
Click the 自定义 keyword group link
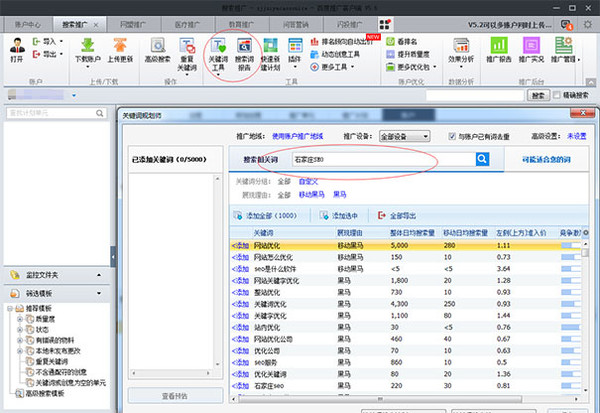pyautogui.click(x=308, y=181)
